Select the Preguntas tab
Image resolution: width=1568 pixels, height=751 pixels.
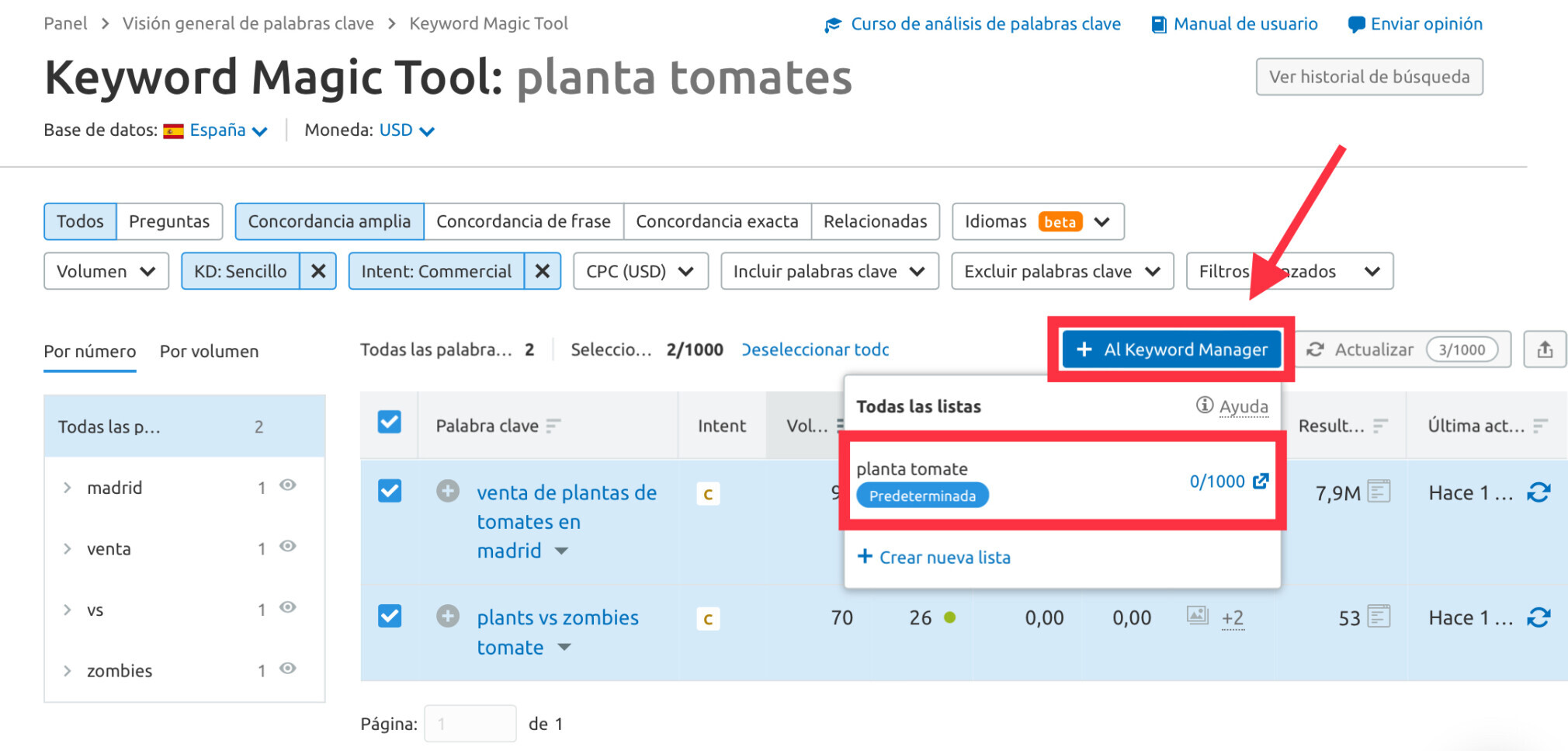click(169, 221)
